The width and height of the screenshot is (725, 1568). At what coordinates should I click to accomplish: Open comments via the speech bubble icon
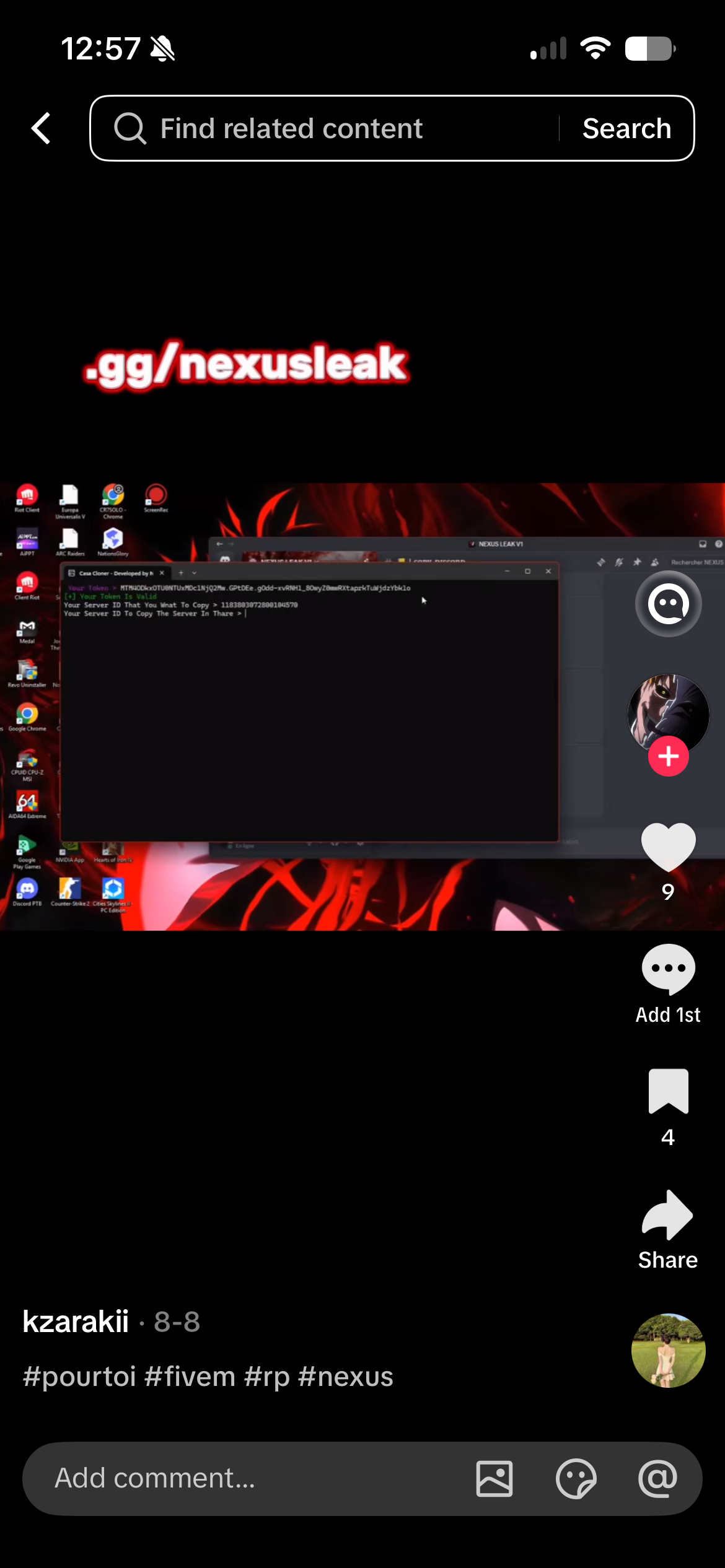pos(668,969)
